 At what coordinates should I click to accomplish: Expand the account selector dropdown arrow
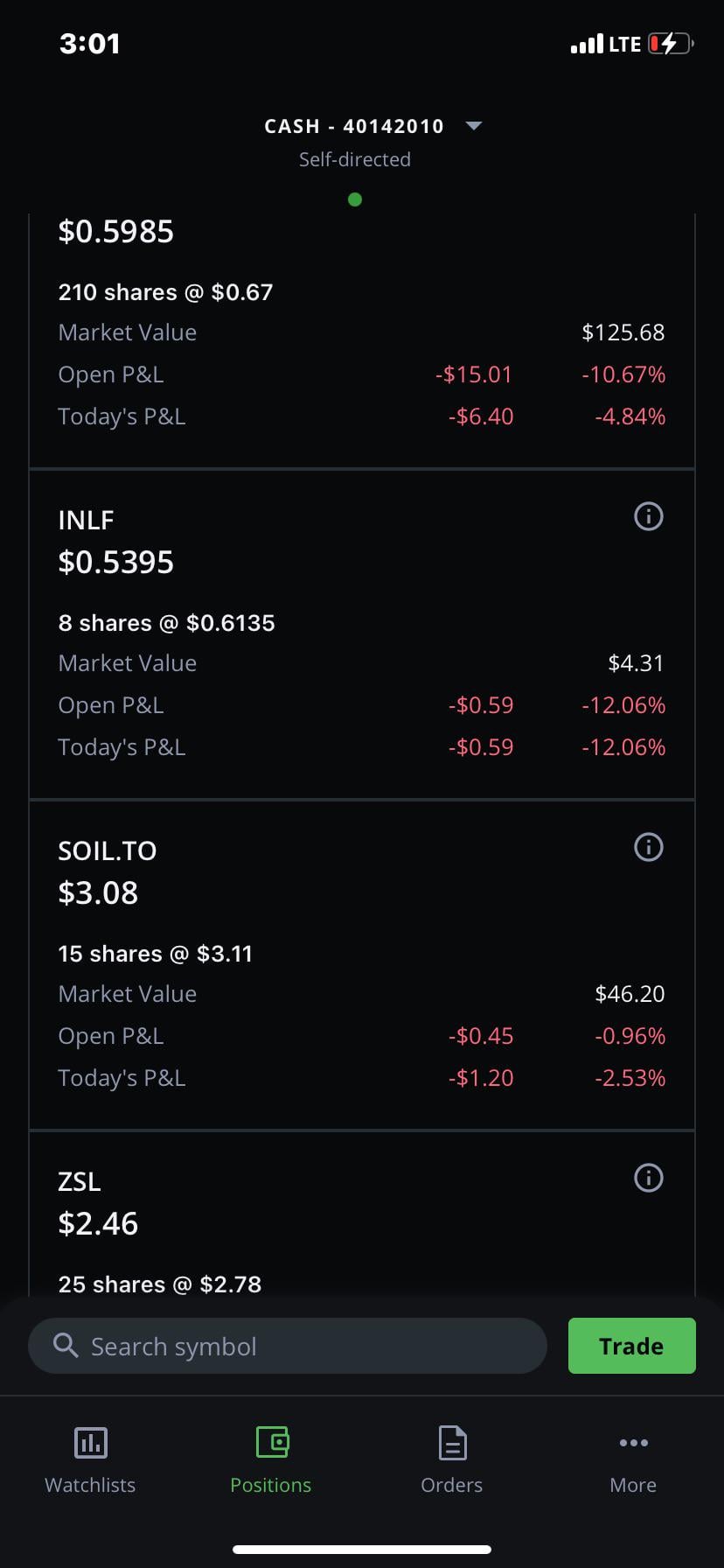(474, 126)
